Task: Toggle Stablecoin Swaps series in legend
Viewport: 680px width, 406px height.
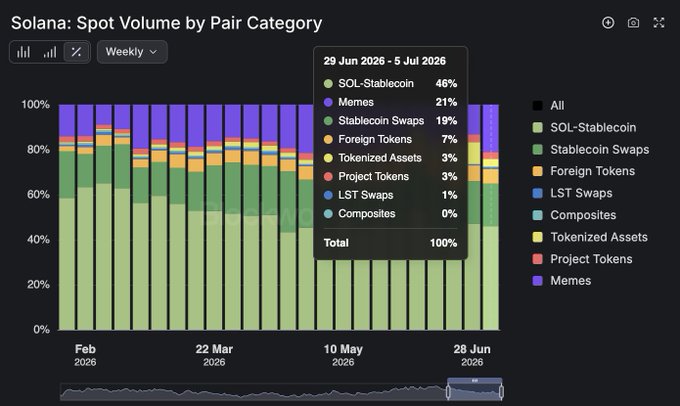Action: click(x=591, y=149)
